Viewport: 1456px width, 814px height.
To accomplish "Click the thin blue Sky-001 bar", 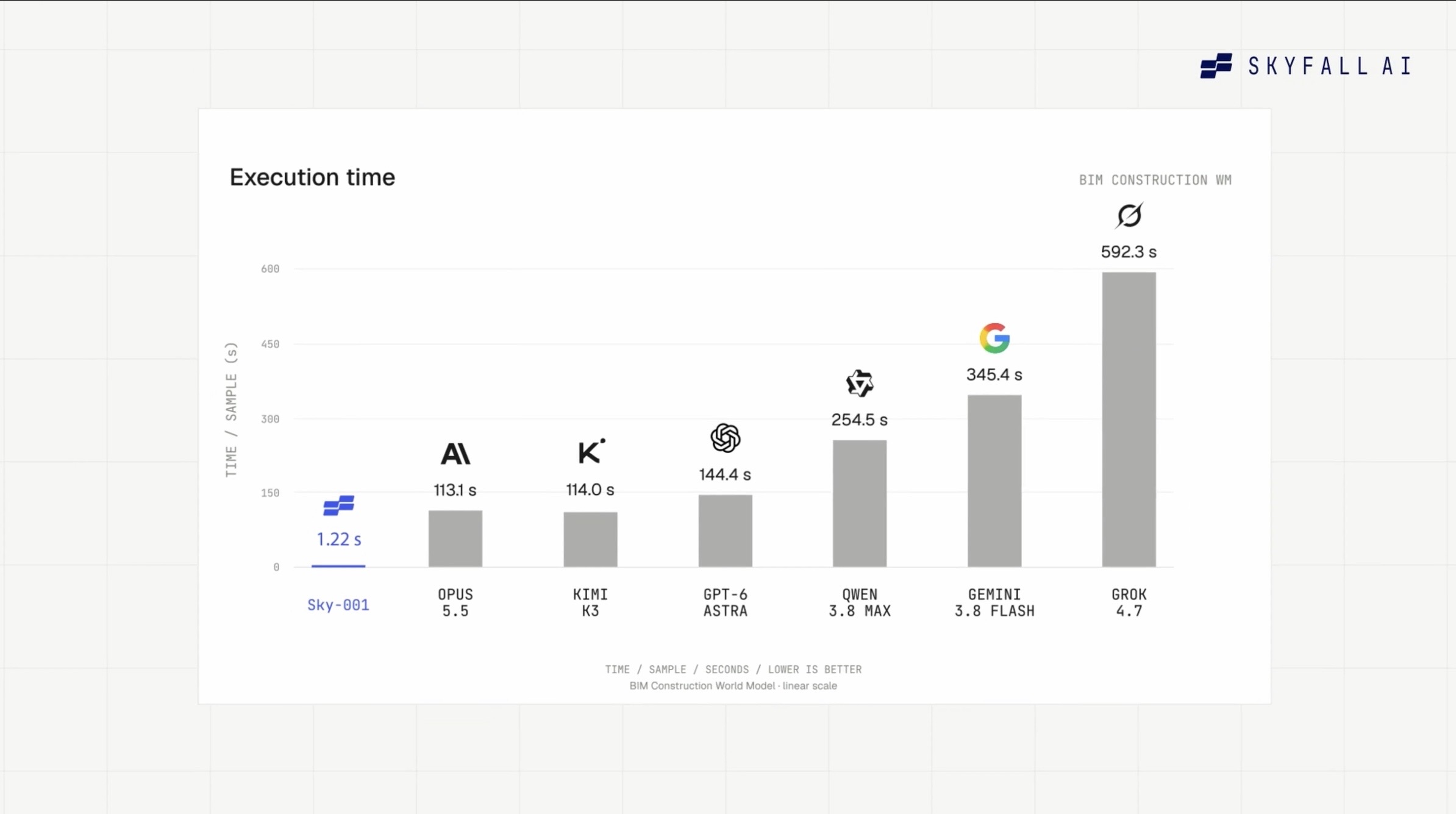I will [x=338, y=566].
